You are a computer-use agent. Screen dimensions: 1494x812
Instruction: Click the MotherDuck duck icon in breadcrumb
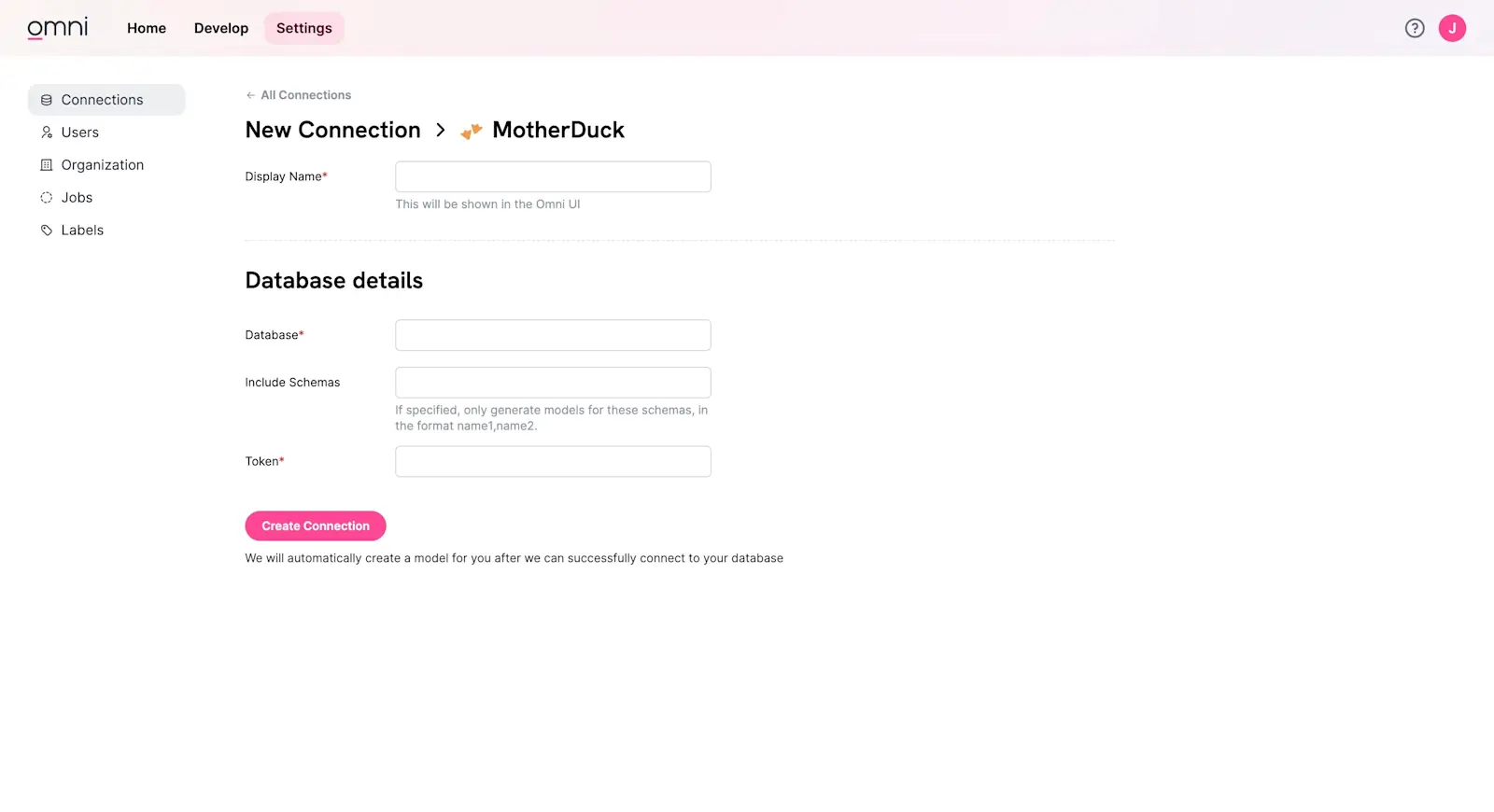pos(471,130)
